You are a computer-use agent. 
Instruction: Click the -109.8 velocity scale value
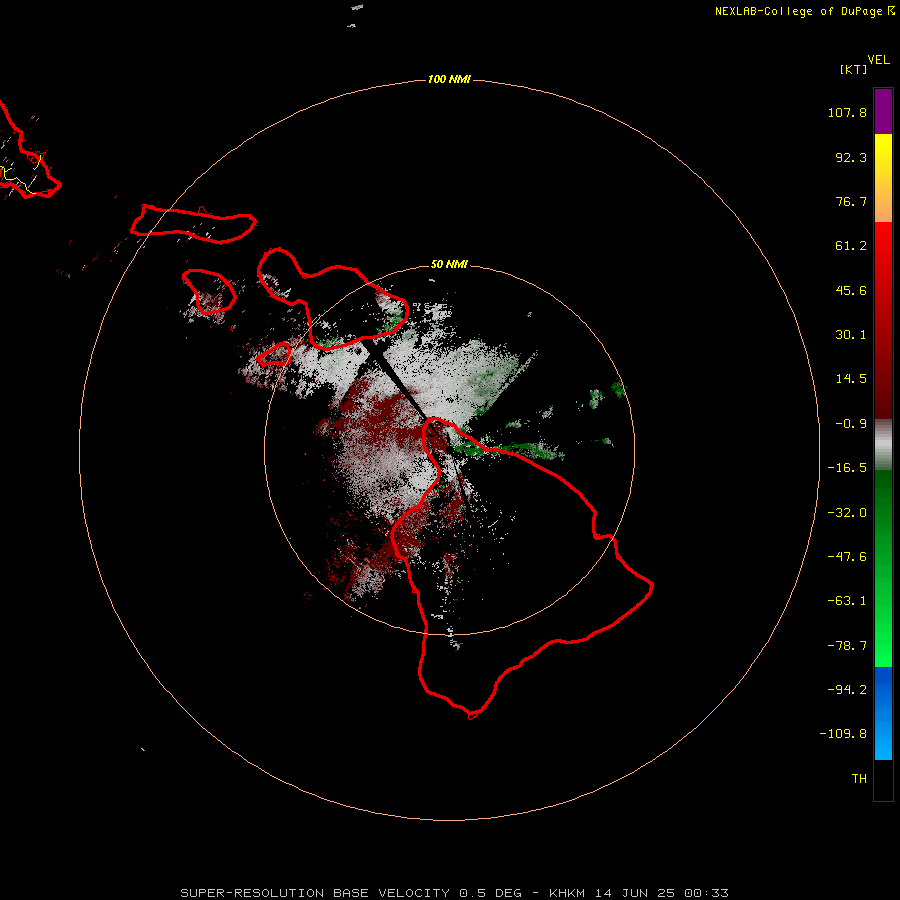(843, 734)
